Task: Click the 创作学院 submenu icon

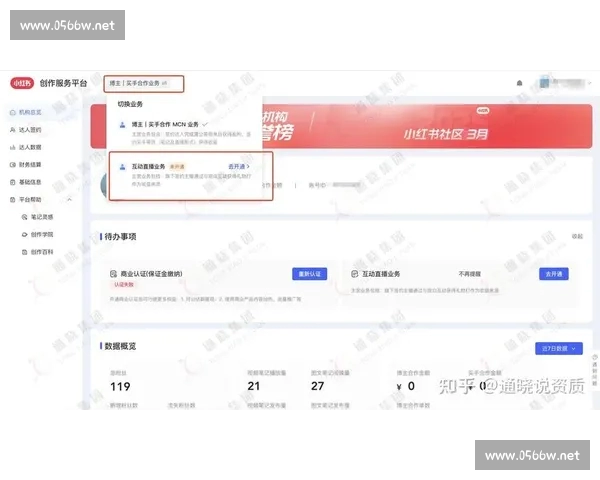Action: click(24, 234)
